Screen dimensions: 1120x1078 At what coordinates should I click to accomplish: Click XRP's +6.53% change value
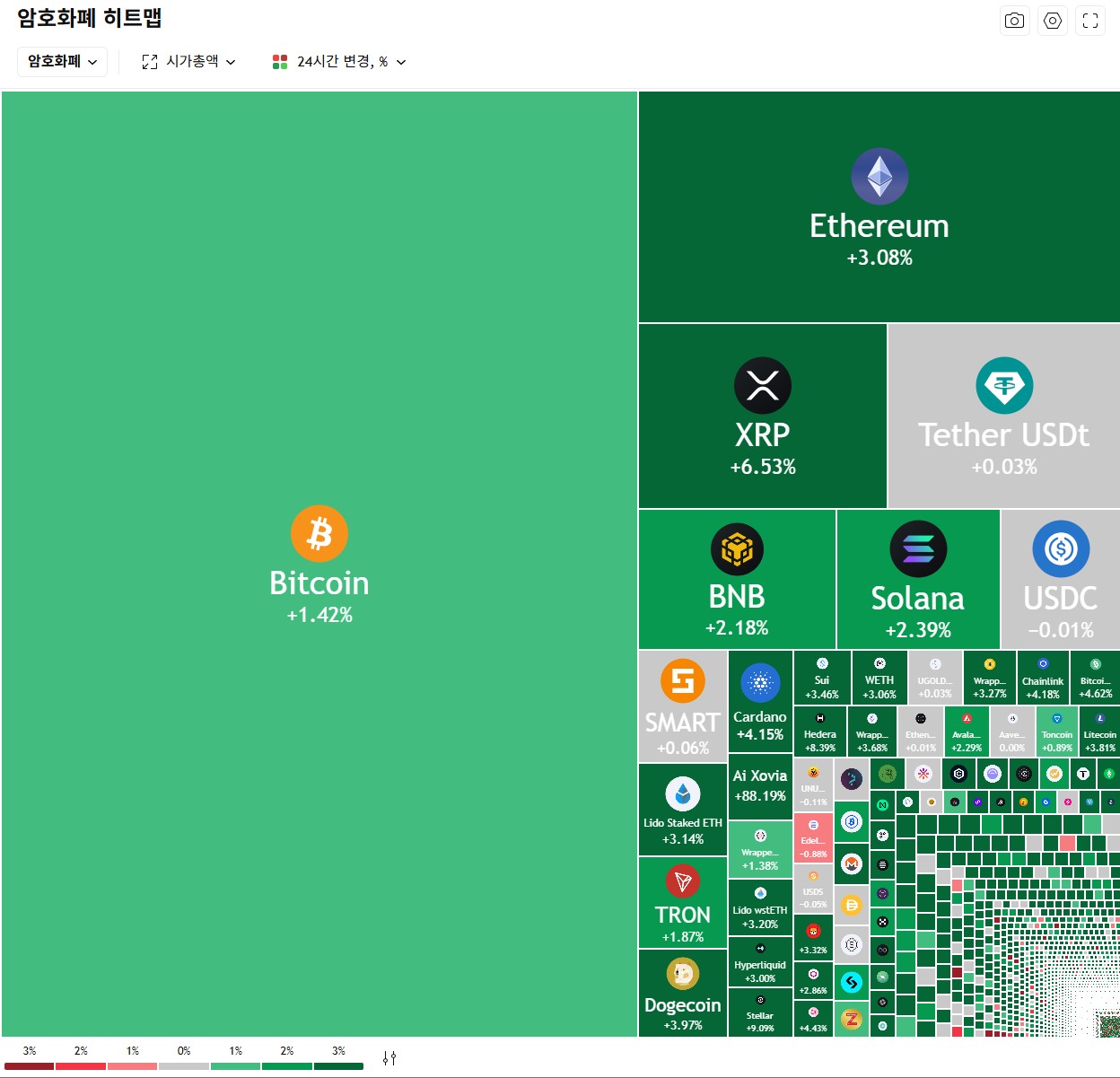763,467
